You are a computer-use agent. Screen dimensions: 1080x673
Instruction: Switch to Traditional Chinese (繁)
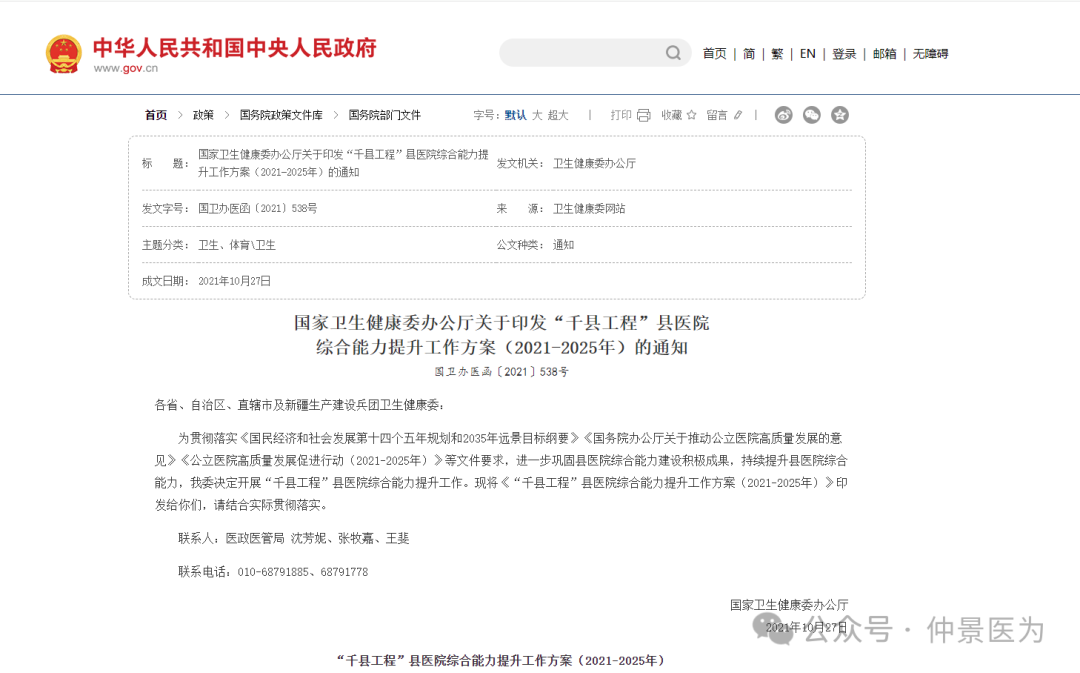click(x=777, y=54)
